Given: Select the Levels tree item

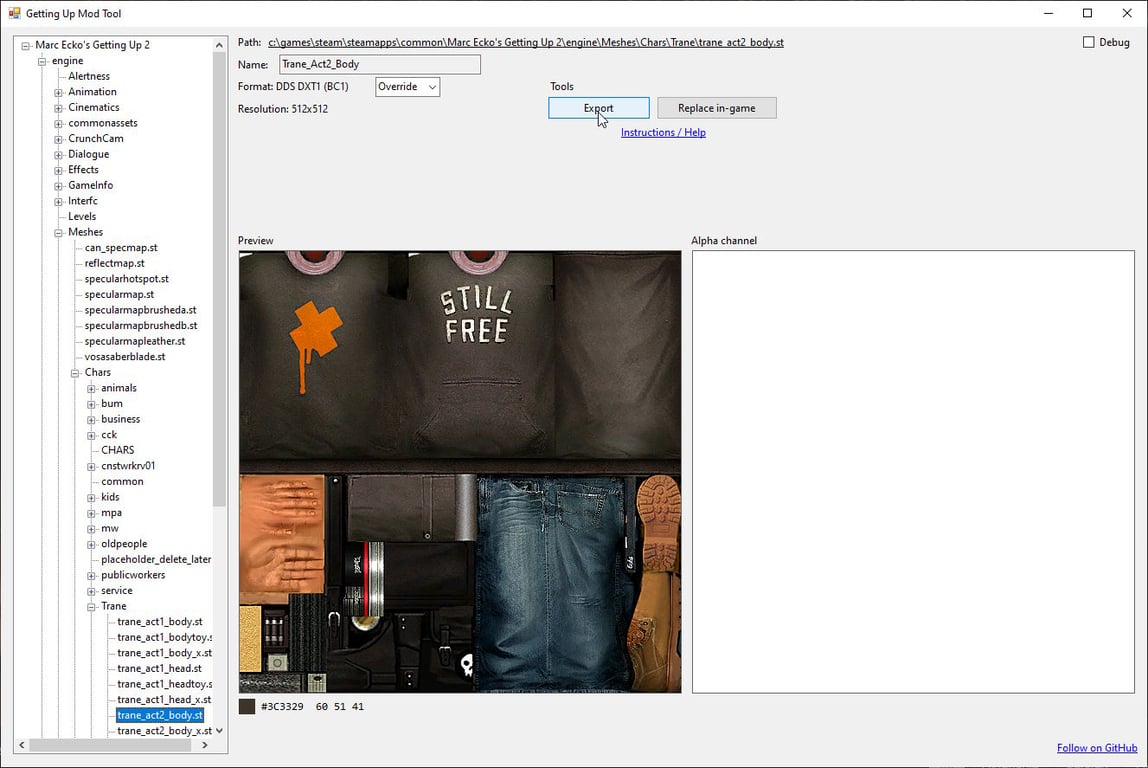Looking at the screenshot, I should (x=82, y=217).
